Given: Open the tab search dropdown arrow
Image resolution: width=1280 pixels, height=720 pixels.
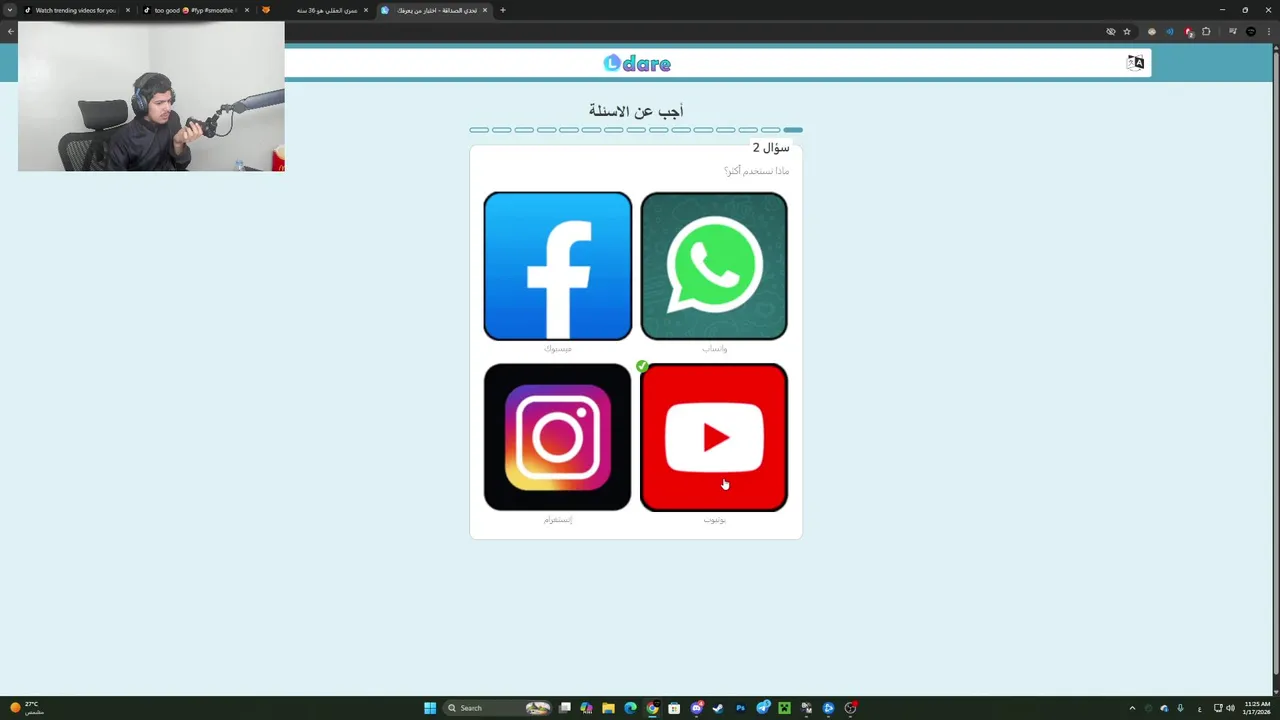Looking at the screenshot, I should (x=10, y=10).
